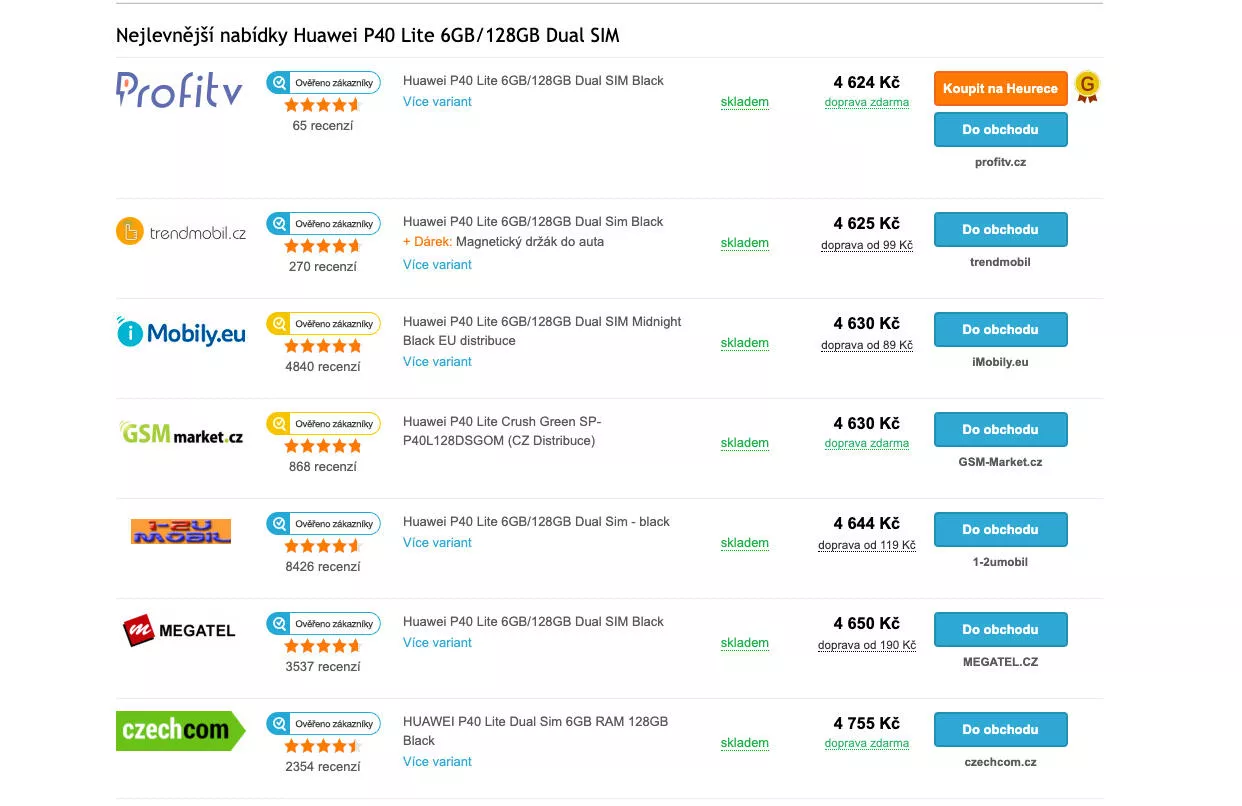Click iMobily.eu's gold Ověřeno zákazníky badge
The height and width of the screenshot is (806, 1242).
pyautogui.click(x=323, y=324)
